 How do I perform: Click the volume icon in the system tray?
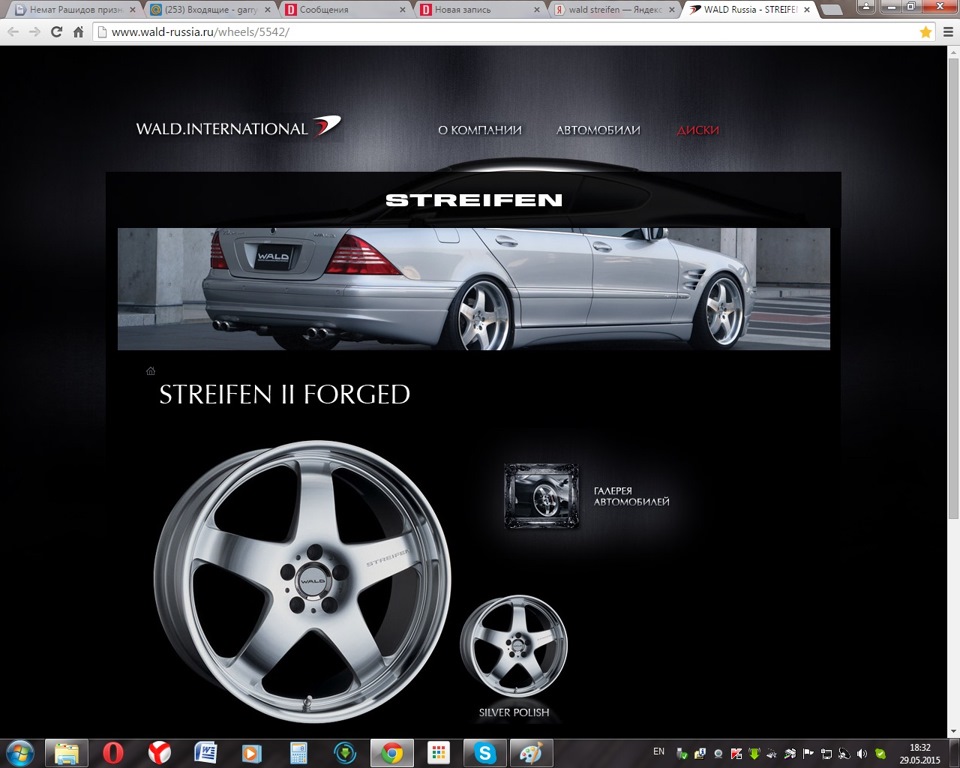861,755
